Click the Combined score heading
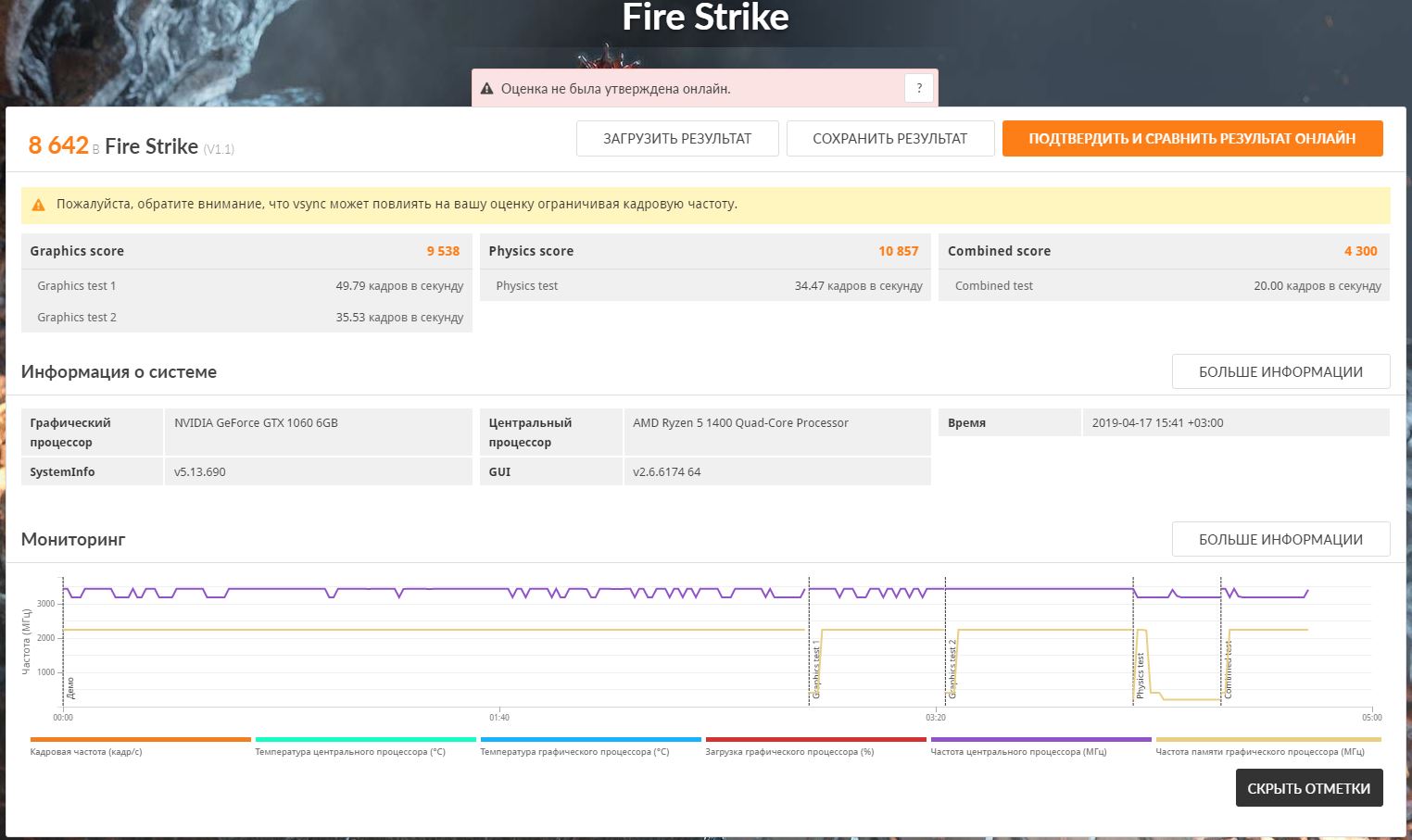The height and width of the screenshot is (840, 1412). click(x=999, y=251)
